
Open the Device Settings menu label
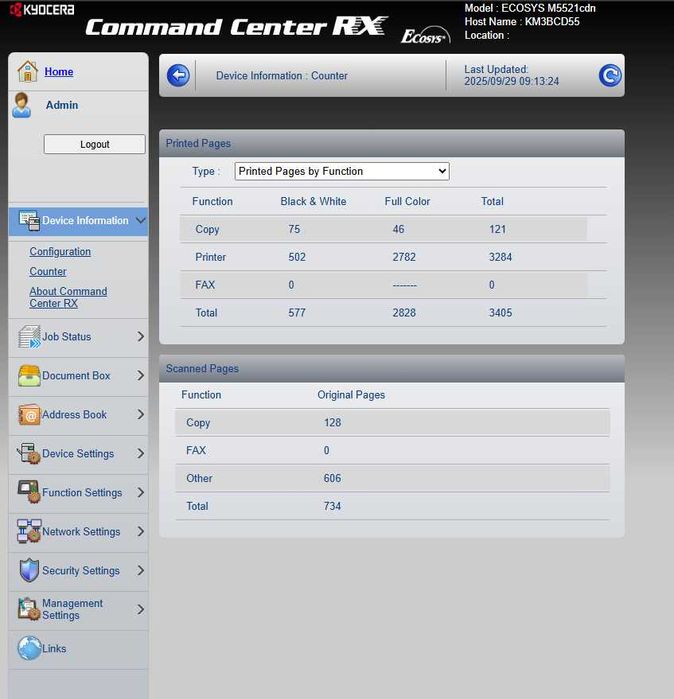click(78, 454)
